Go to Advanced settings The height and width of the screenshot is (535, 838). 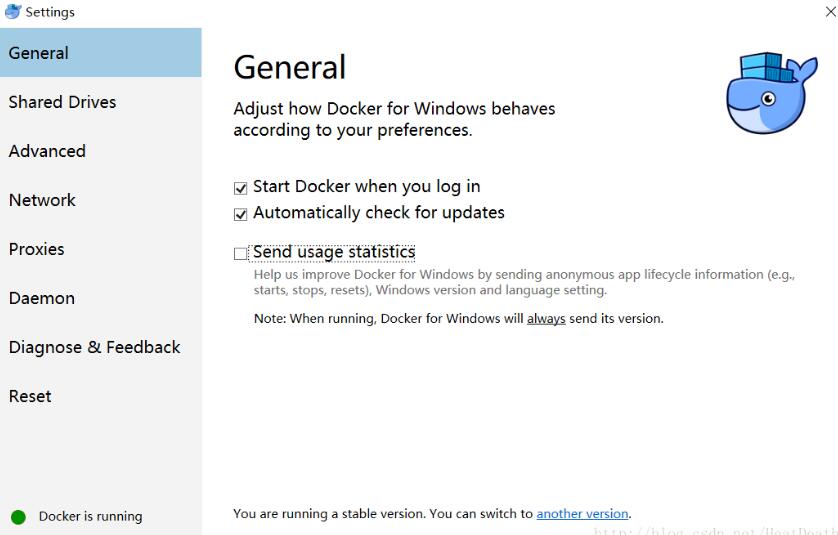pyautogui.click(x=100, y=151)
